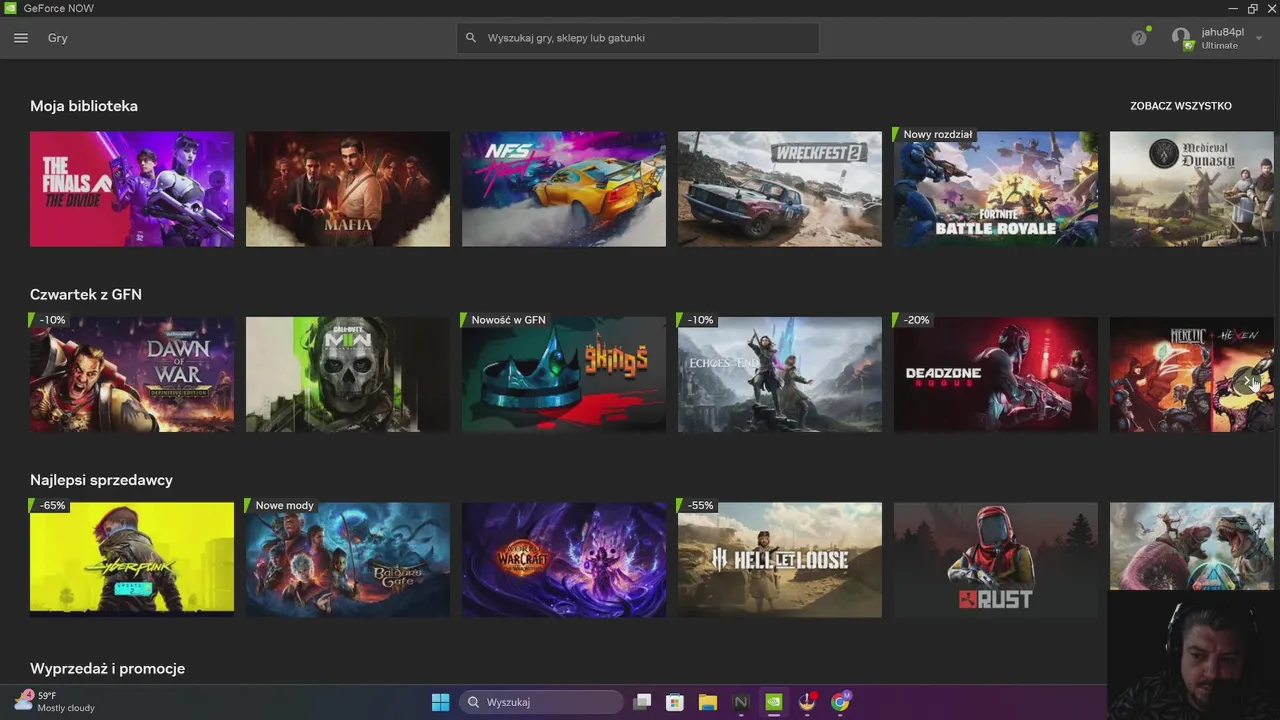
Task: Open Chrome from the taskbar
Action: point(840,702)
